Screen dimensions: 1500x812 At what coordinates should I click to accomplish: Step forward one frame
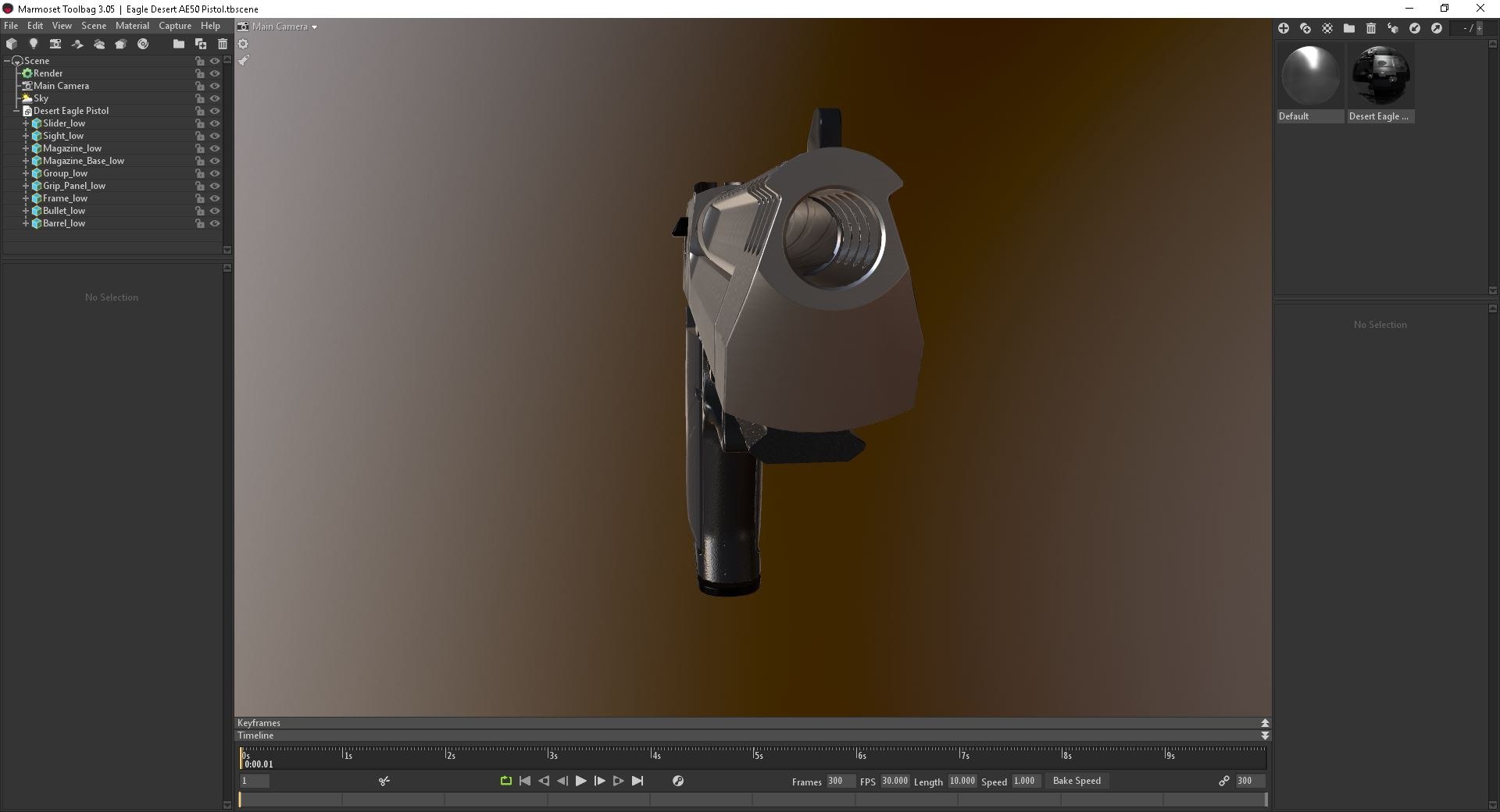point(600,781)
